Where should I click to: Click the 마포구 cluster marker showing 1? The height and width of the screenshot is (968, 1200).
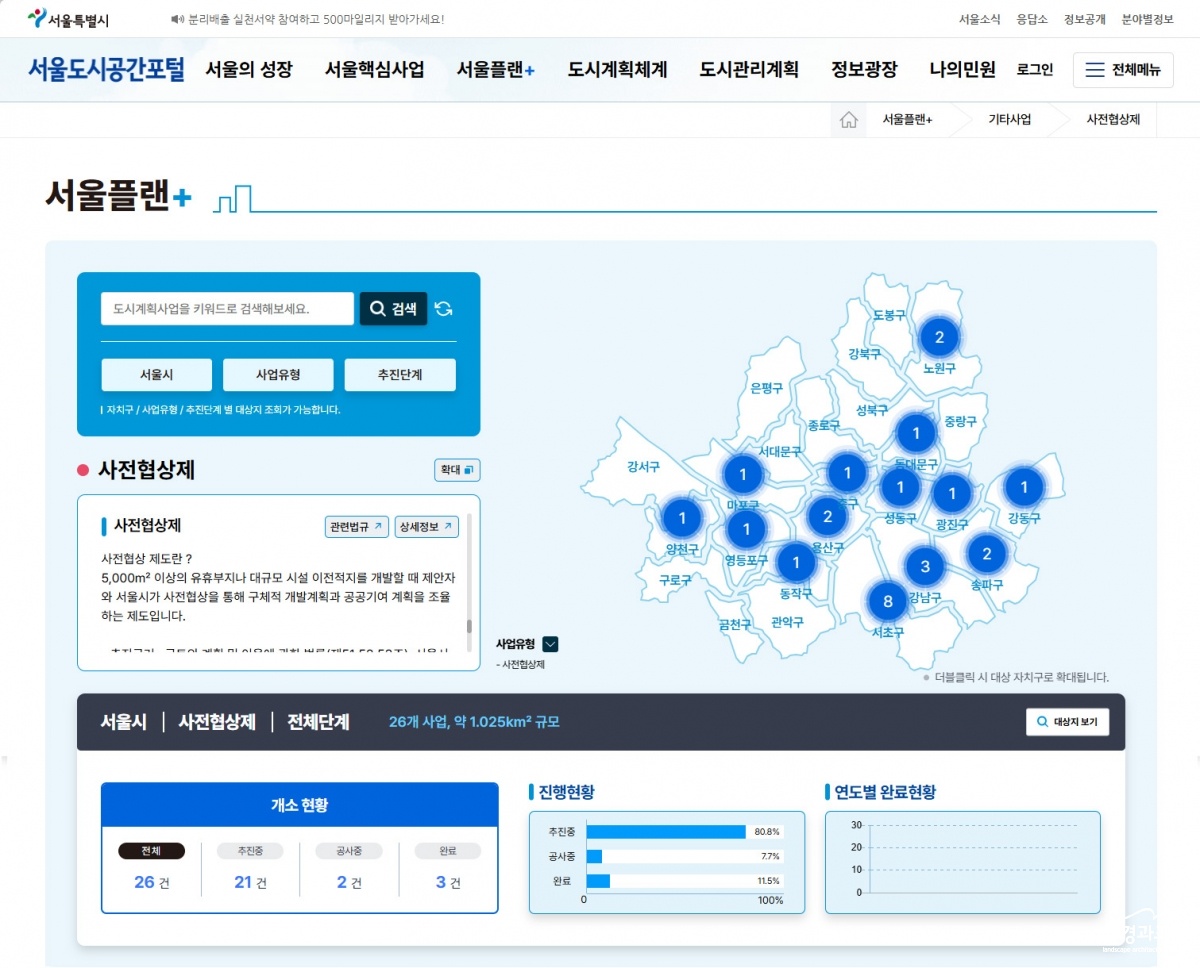742,474
